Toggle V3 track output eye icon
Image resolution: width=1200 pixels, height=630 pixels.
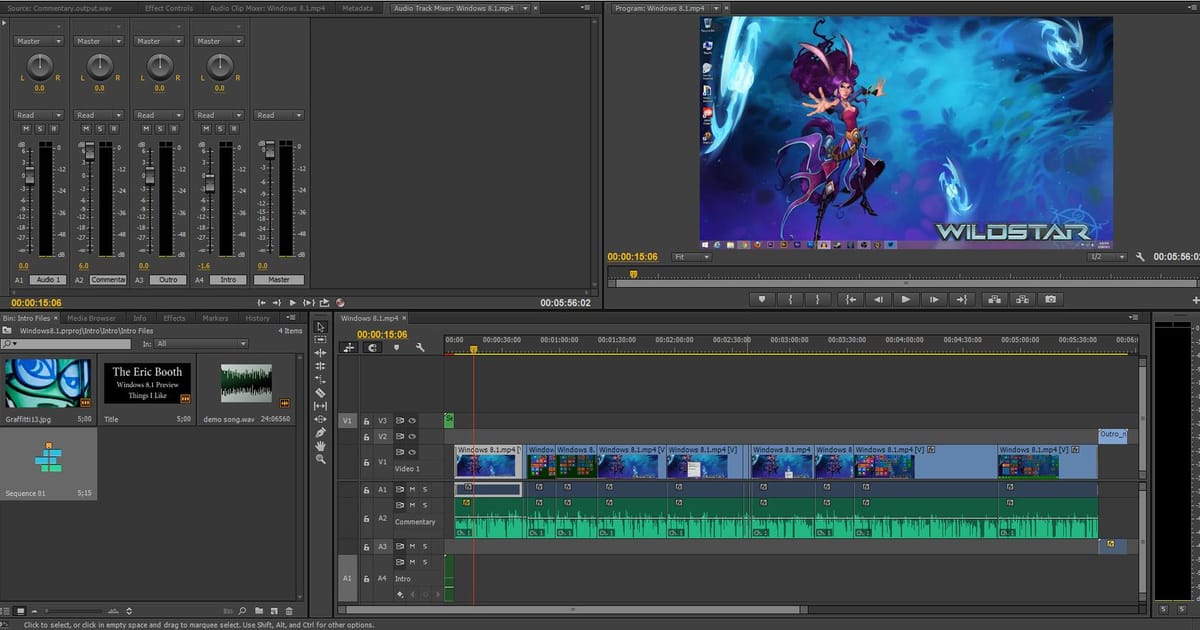(x=412, y=421)
